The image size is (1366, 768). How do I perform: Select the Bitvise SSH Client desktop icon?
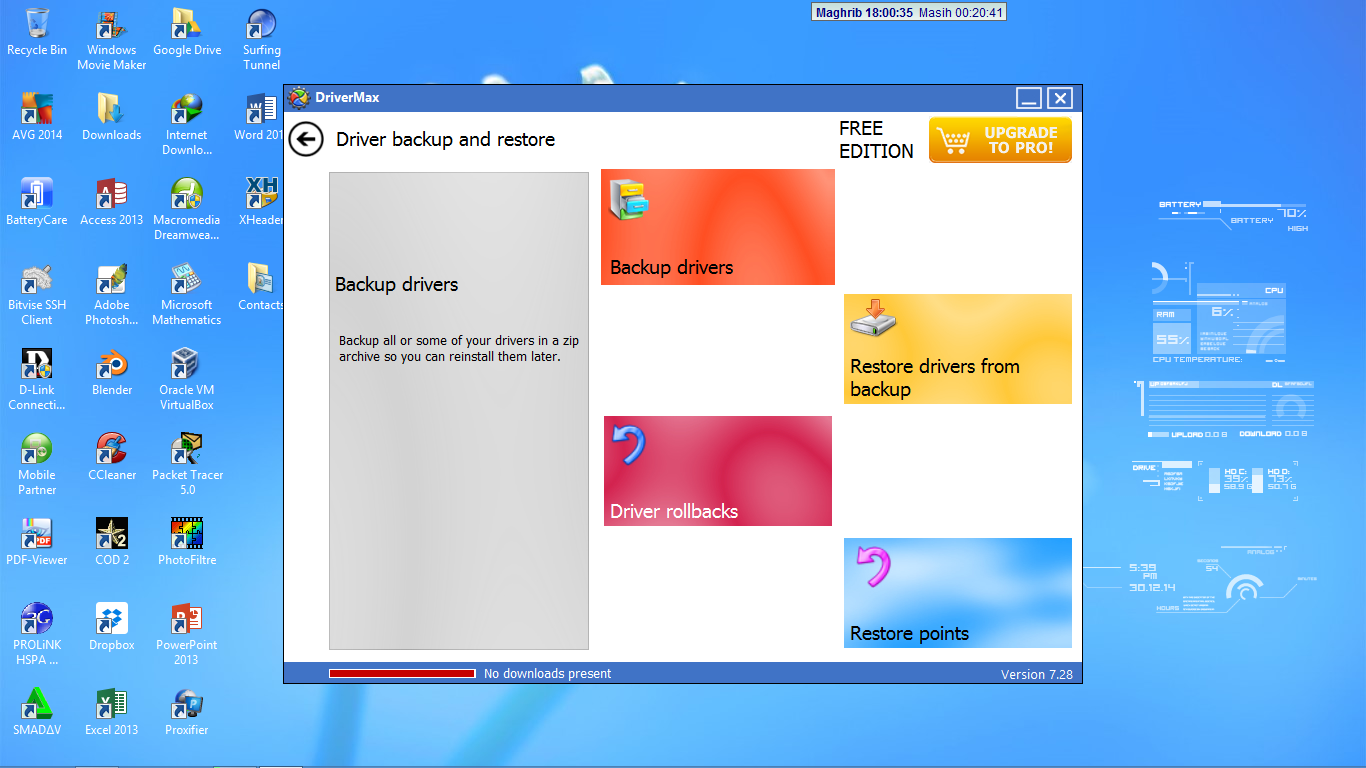tap(37, 295)
